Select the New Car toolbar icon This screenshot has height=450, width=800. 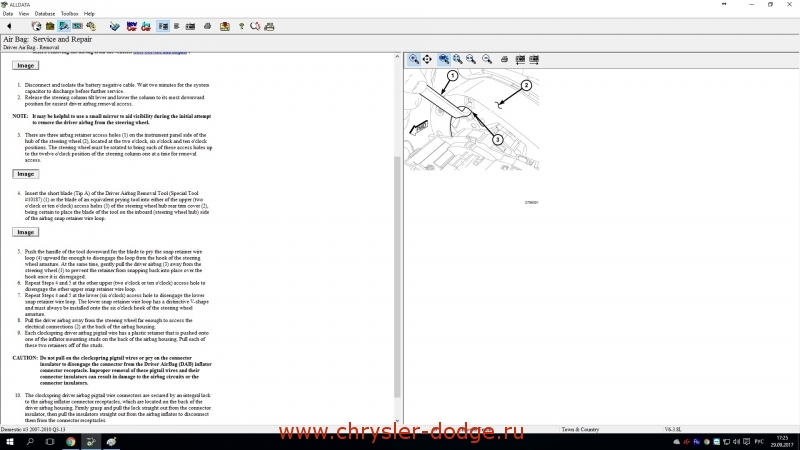[132, 26]
